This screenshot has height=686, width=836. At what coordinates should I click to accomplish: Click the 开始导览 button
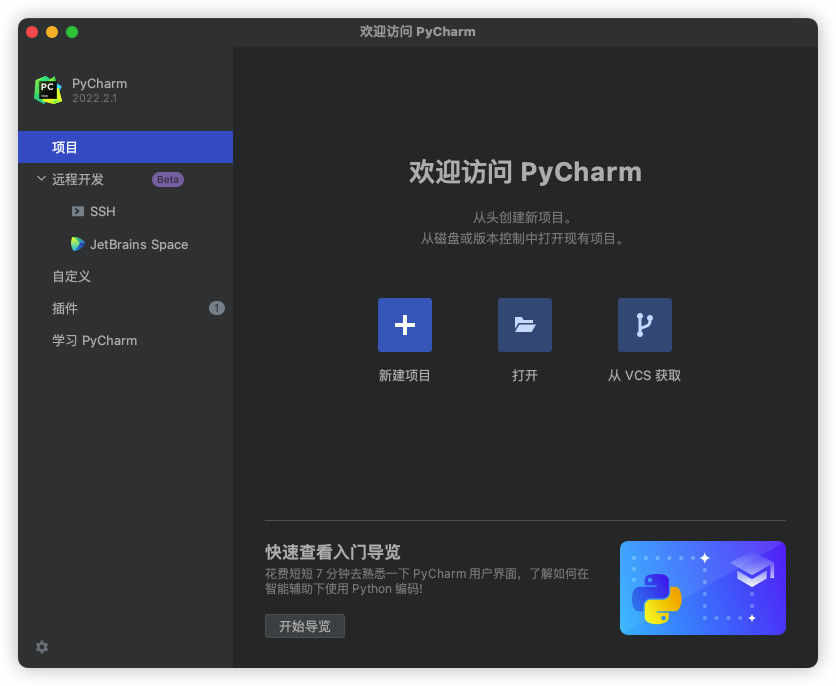point(305,626)
